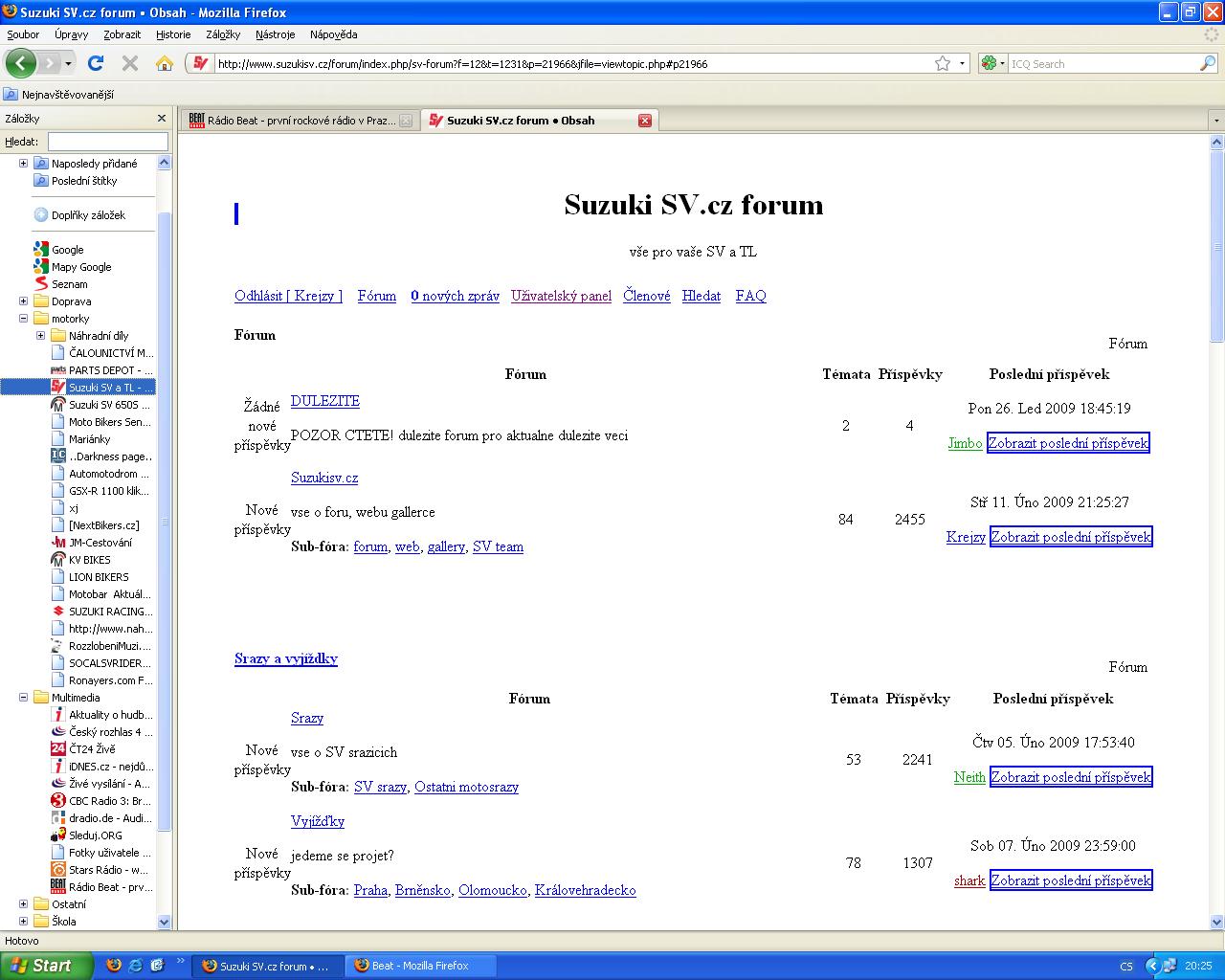
Task: Open the Úpravy menu
Action: click(x=71, y=33)
